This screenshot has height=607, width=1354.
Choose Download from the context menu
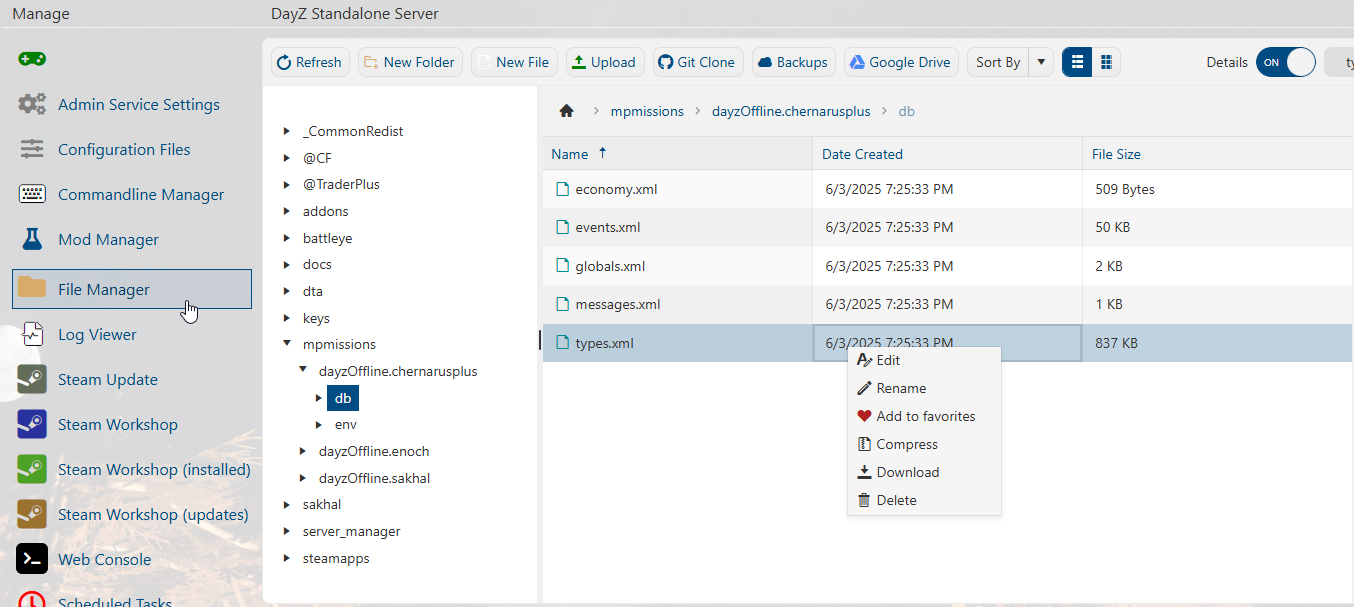924,472
